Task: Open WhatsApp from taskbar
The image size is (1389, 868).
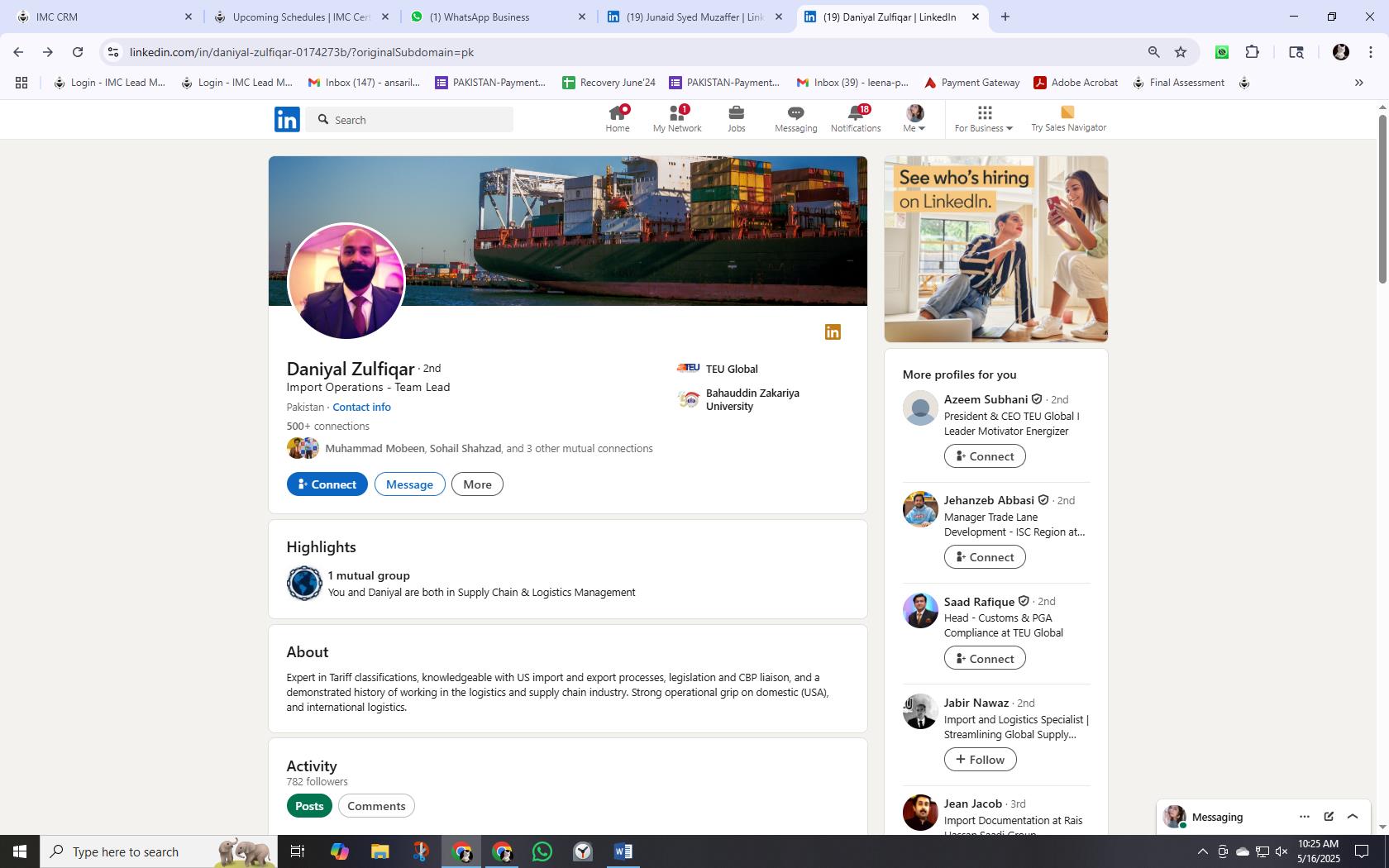Action: (x=542, y=851)
